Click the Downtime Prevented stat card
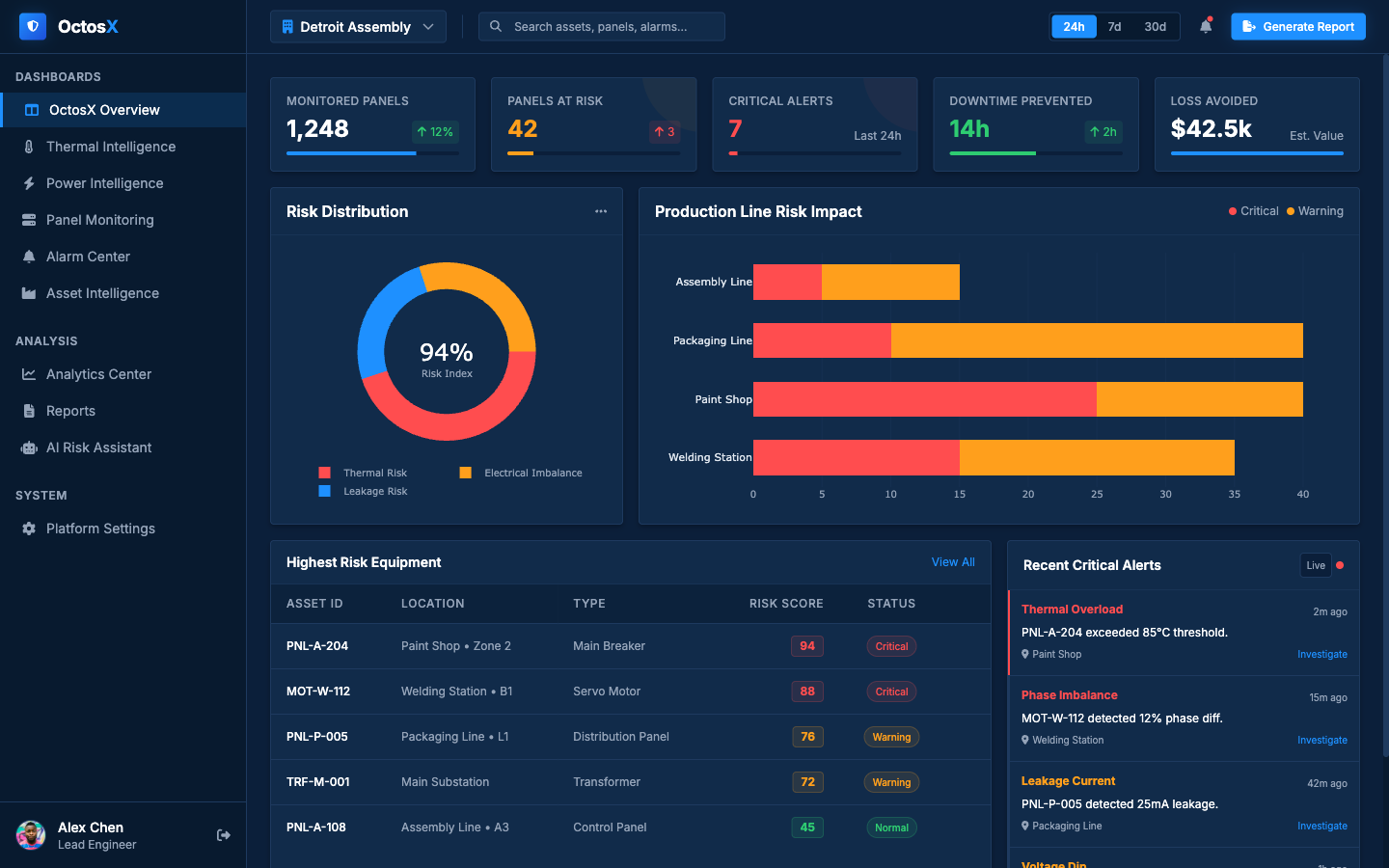The width and height of the screenshot is (1389, 868). (1036, 124)
